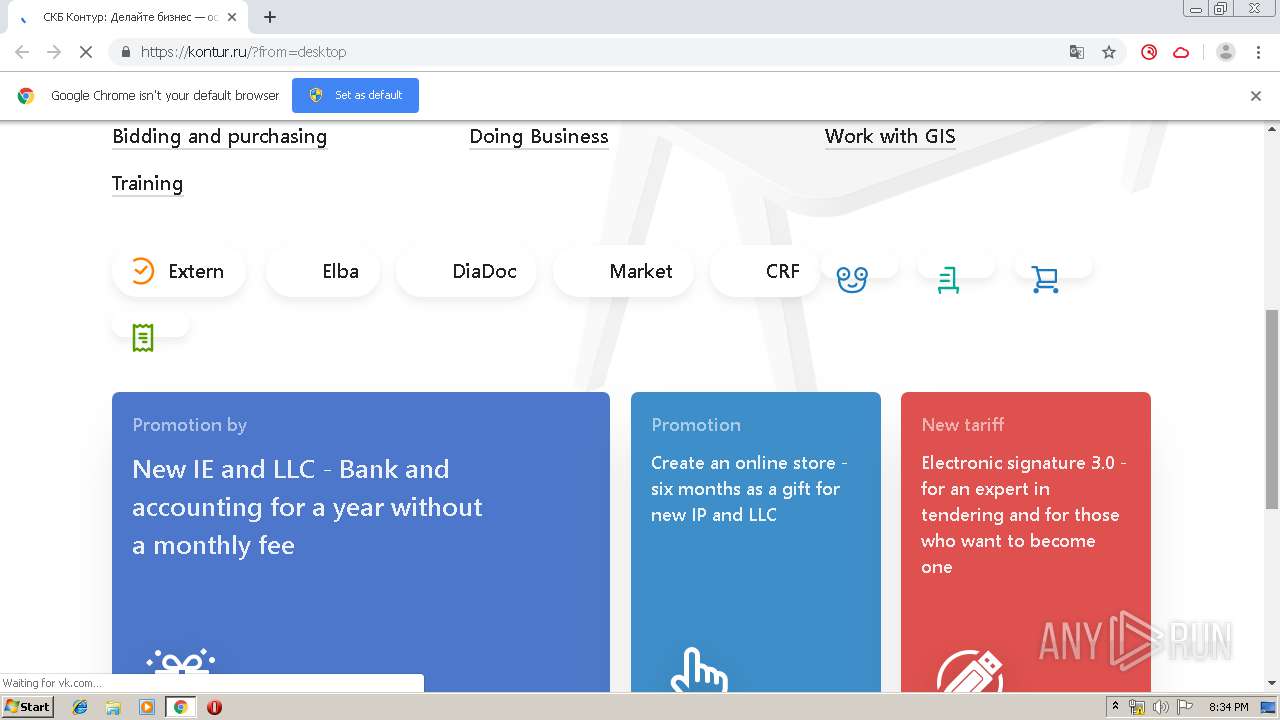Open the Training link
The width and height of the screenshot is (1280, 720).
(x=147, y=183)
